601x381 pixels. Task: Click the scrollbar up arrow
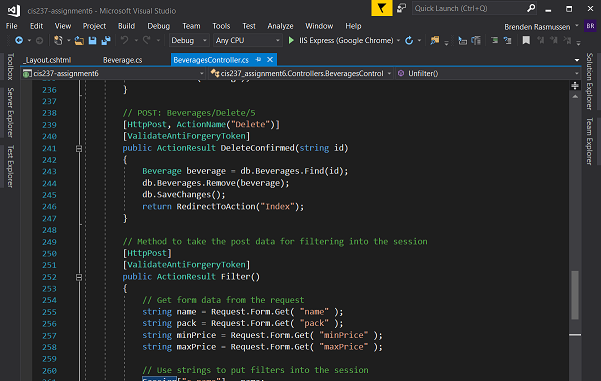tap(575, 97)
